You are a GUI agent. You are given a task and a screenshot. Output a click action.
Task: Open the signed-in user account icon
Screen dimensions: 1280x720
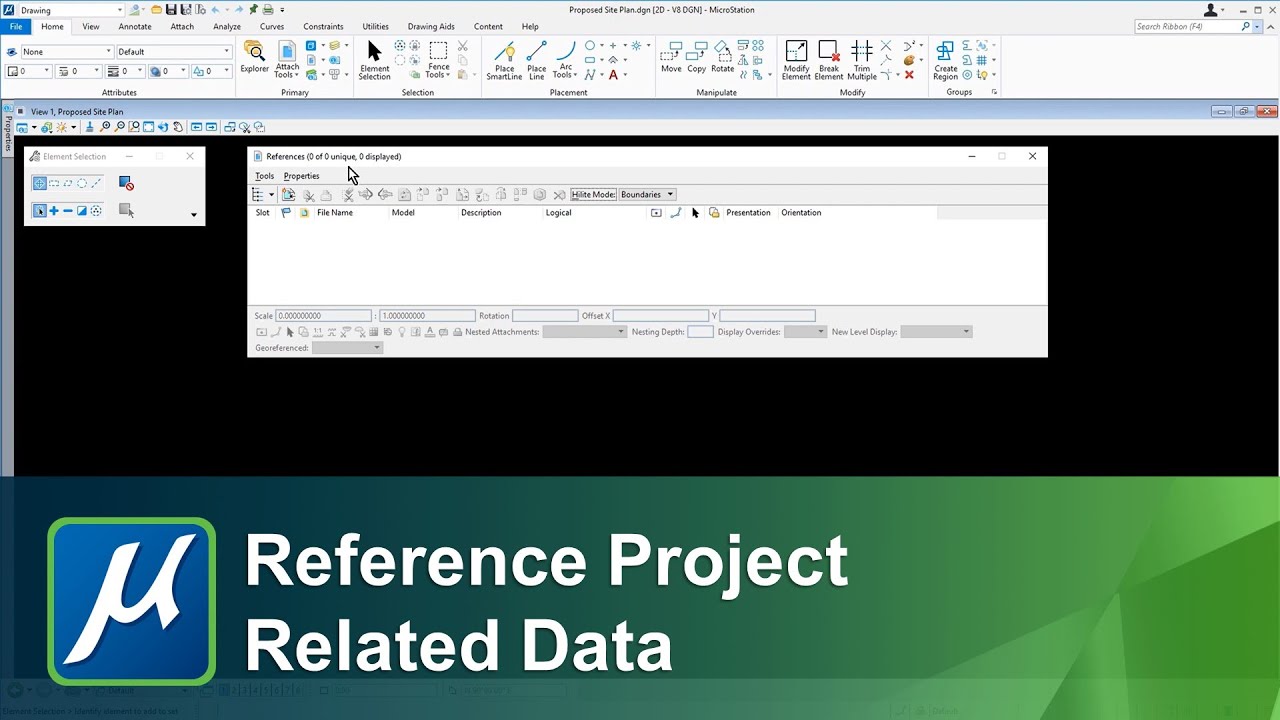tap(1211, 10)
